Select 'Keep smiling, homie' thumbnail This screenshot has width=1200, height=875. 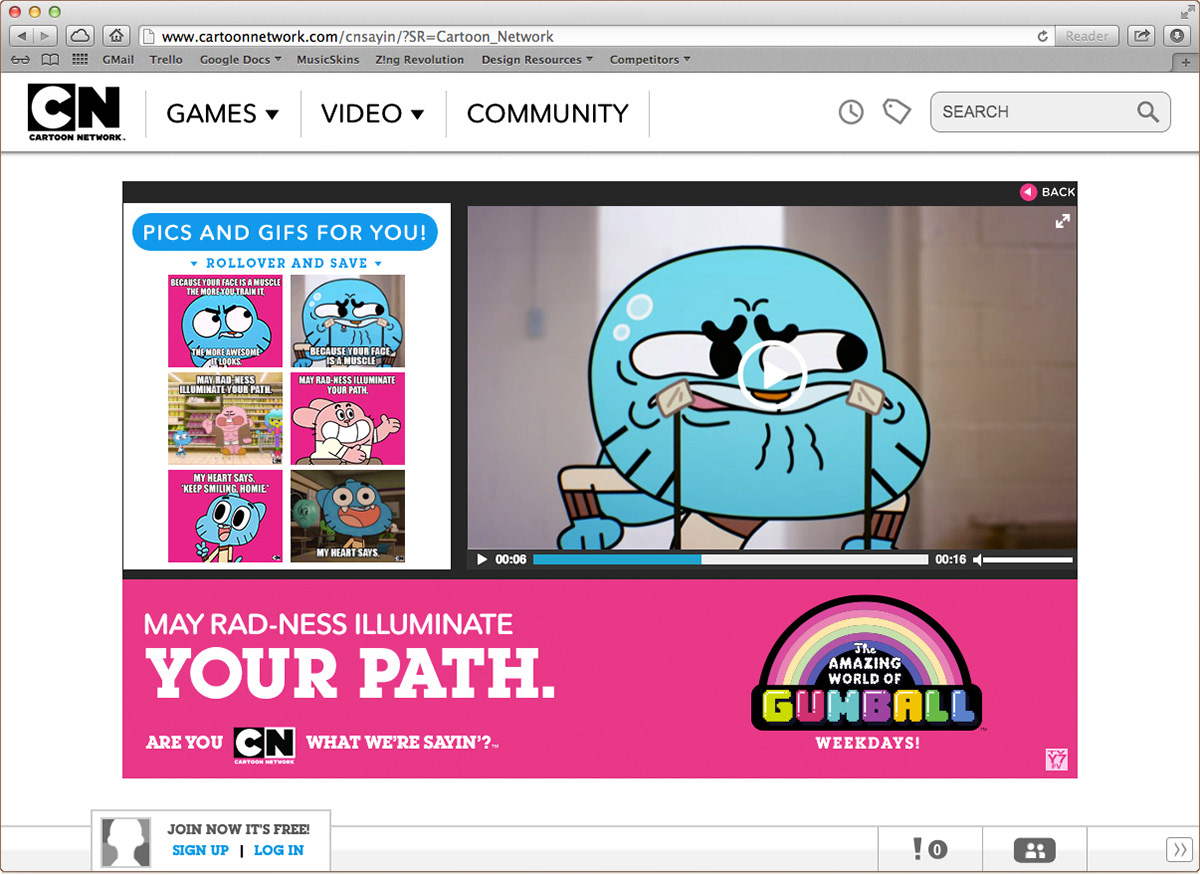pos(225,516)
